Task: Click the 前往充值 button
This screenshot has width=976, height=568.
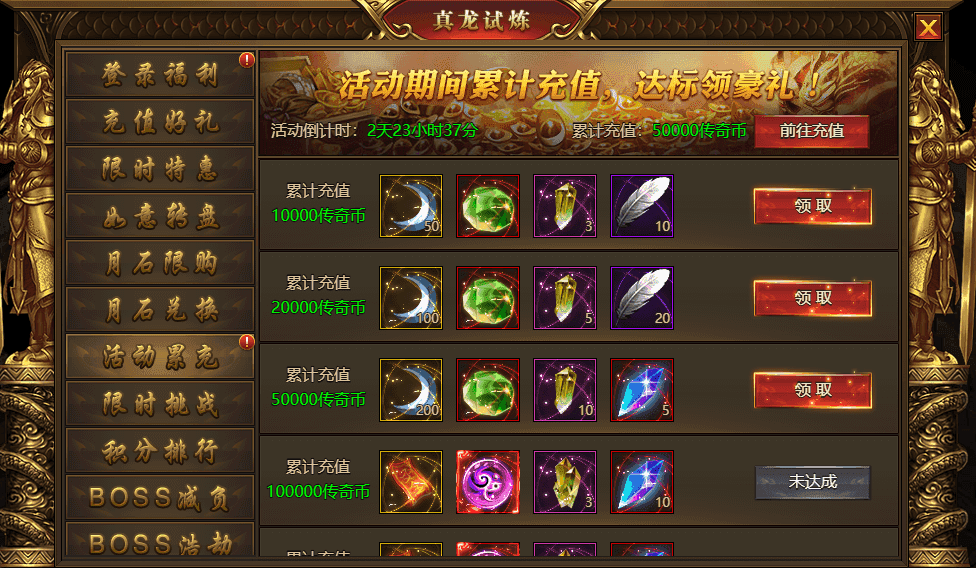Action: click(812, 131)
